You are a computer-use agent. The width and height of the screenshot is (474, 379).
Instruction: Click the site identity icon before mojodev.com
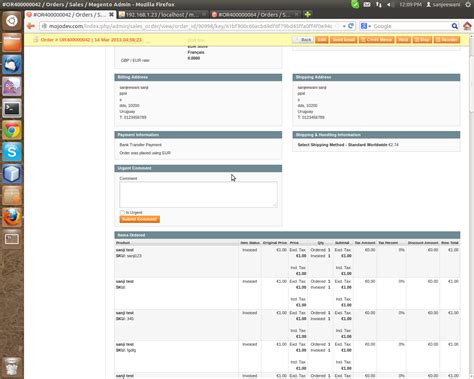point(44,26)
